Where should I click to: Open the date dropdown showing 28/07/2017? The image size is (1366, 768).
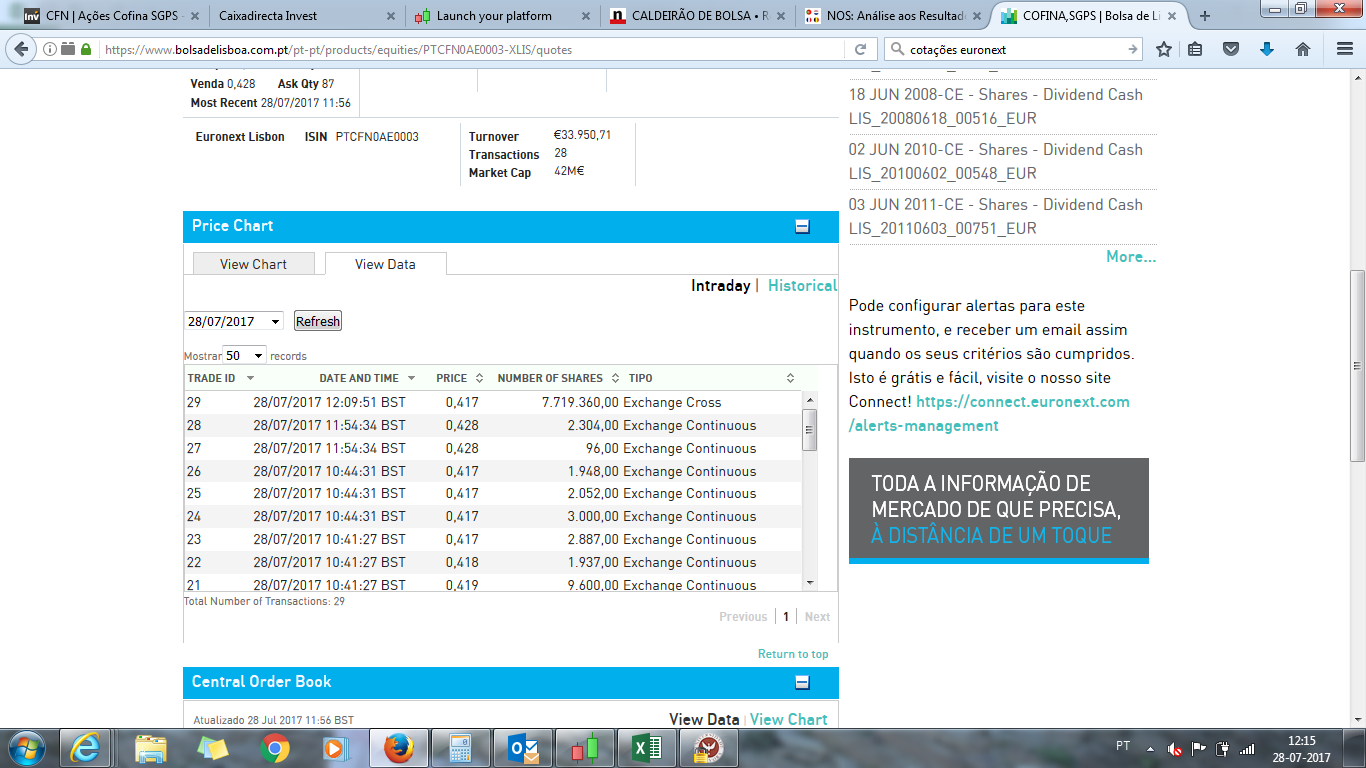tap(235, 321)
